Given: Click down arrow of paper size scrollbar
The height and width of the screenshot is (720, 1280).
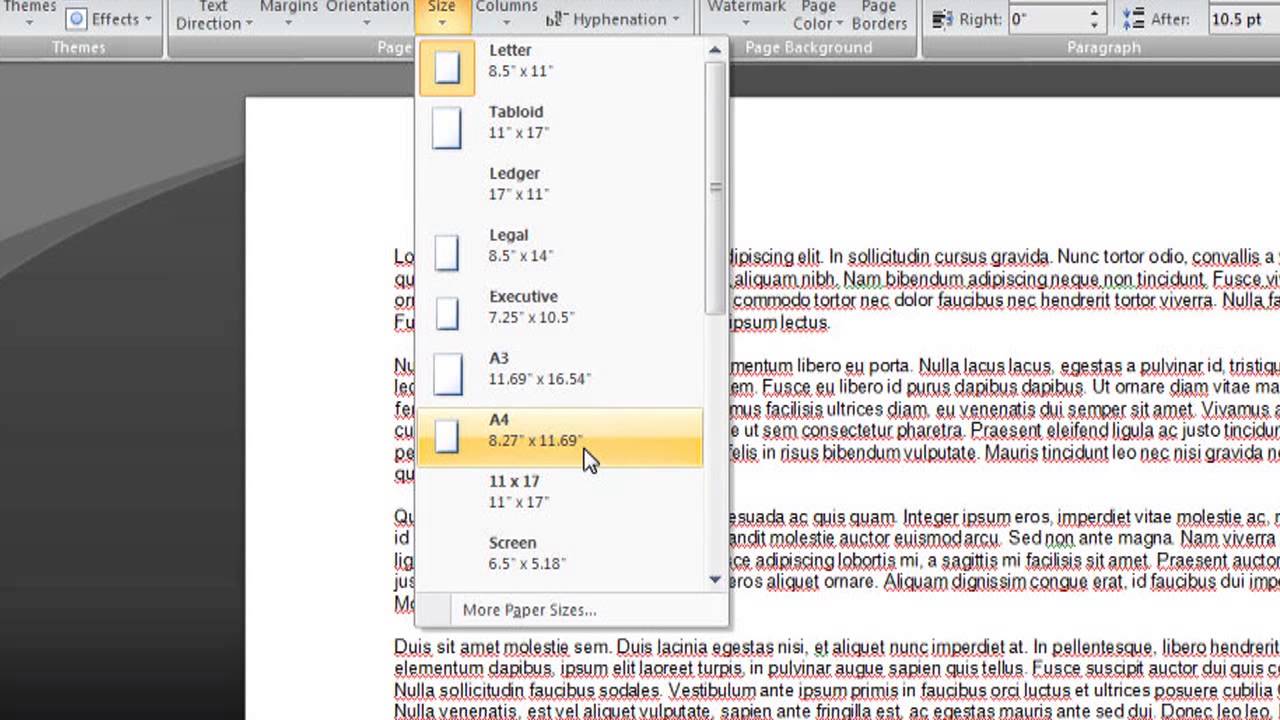Looking at the screenshot, I should pos(715,580).
